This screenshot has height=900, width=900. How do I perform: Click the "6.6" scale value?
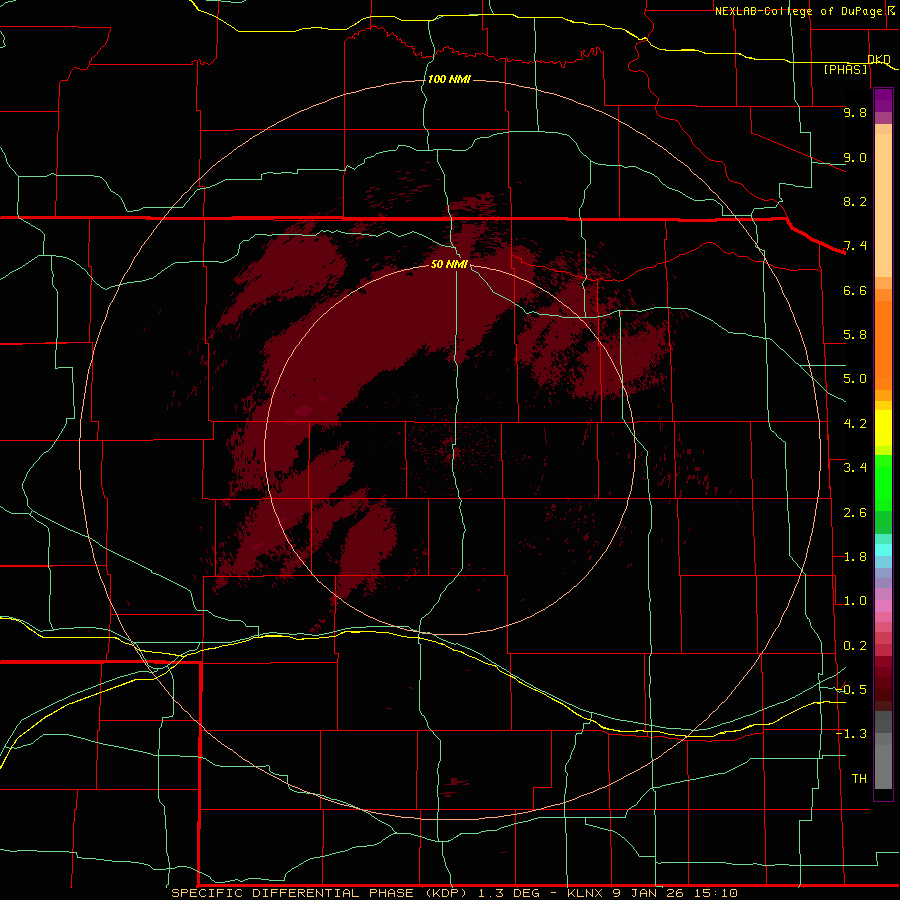855,290
